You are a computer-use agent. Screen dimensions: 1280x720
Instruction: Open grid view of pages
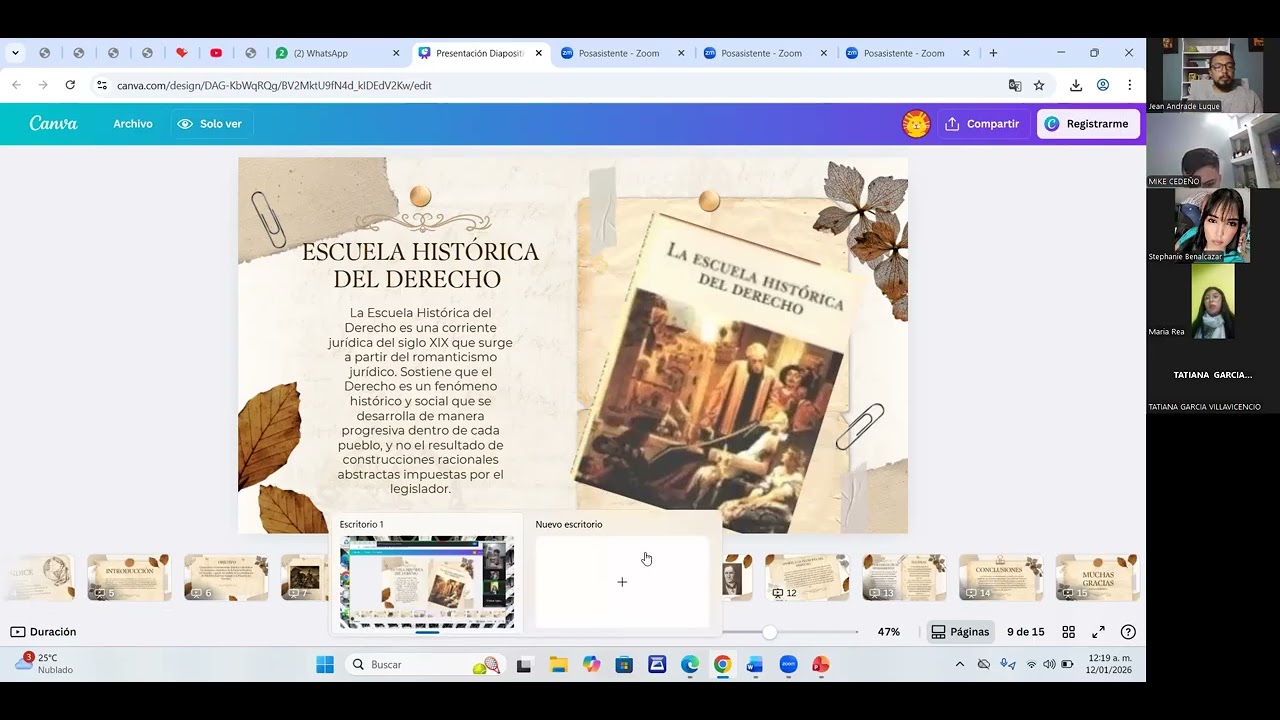coord(1069,632)
